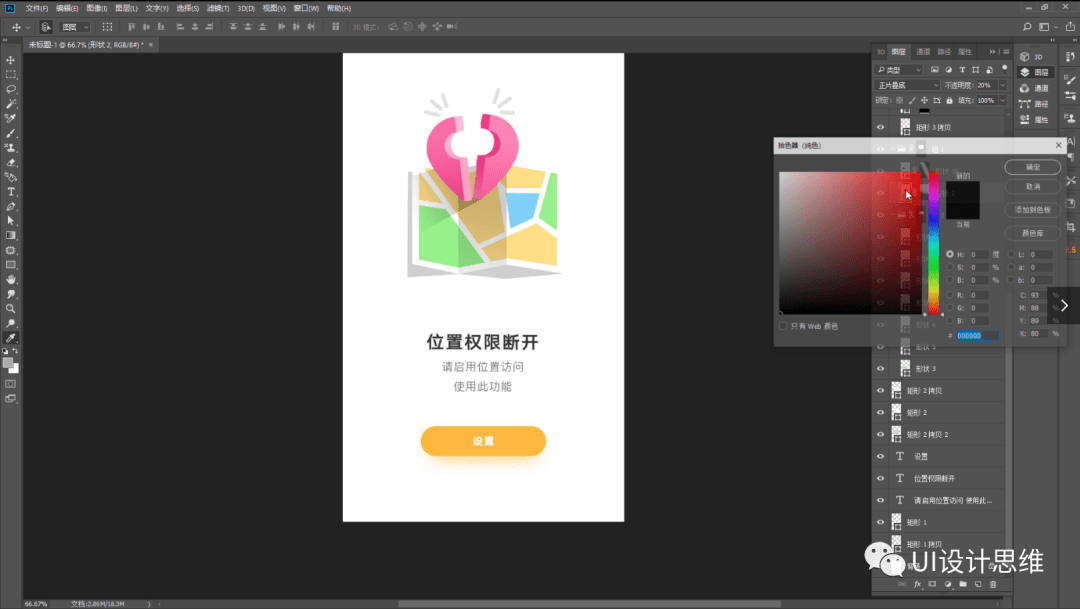Filter layers by type layer (T) icon
Viewport: 1080px width, 609px height.
tap(962, 70)
